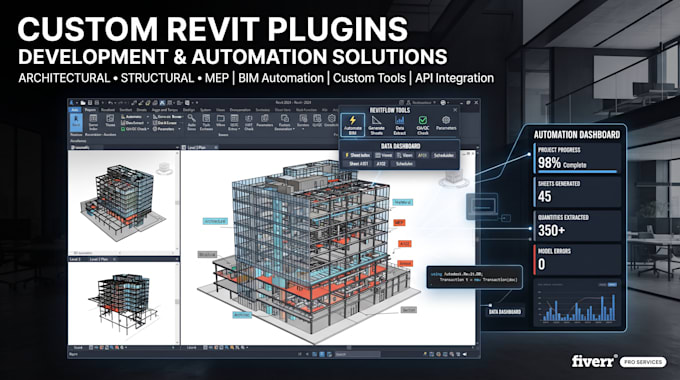680x380 pixels.
Task: Switch to the Project ribbon tab
Action: (90, 110)
